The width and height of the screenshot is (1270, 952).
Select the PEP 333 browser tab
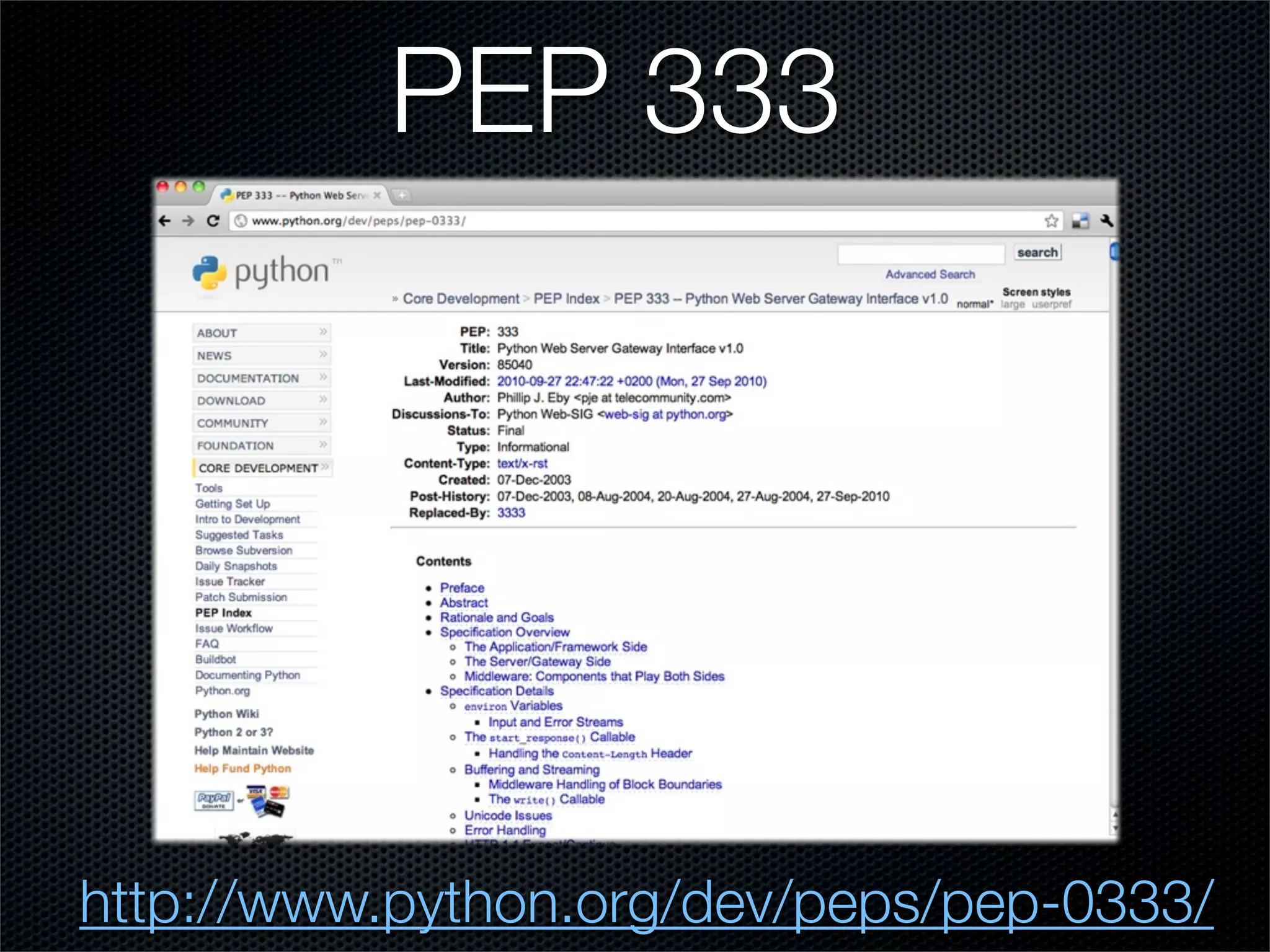click(x=301, y=195)
